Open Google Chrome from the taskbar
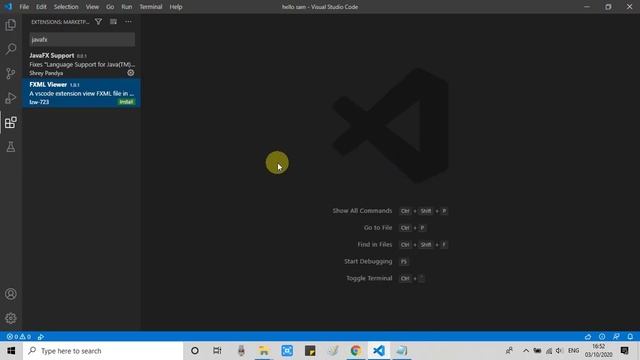Viewport: 640px width, 360px height. [x=356, y=351]
